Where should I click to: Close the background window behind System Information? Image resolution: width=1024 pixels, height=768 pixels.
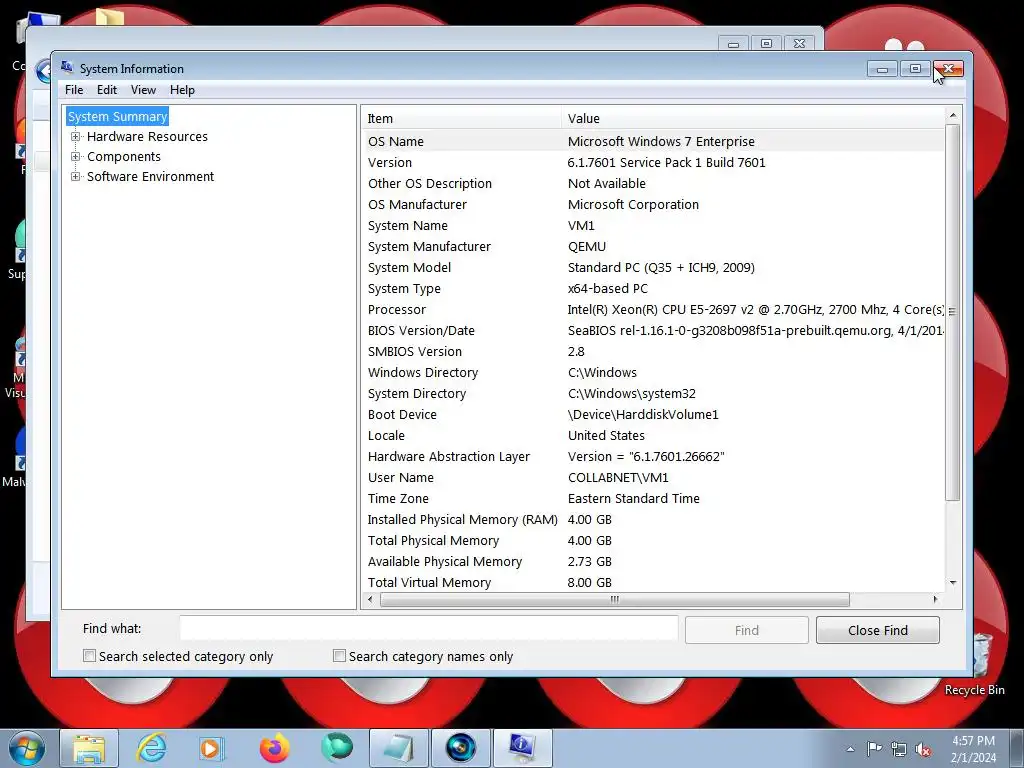coord(799,43)
